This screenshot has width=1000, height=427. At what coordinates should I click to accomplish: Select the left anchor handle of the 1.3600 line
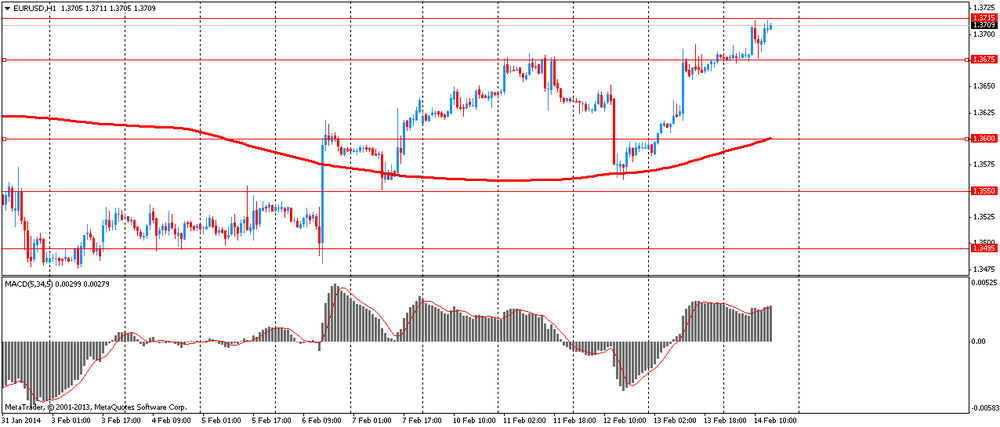click(4, 138)
